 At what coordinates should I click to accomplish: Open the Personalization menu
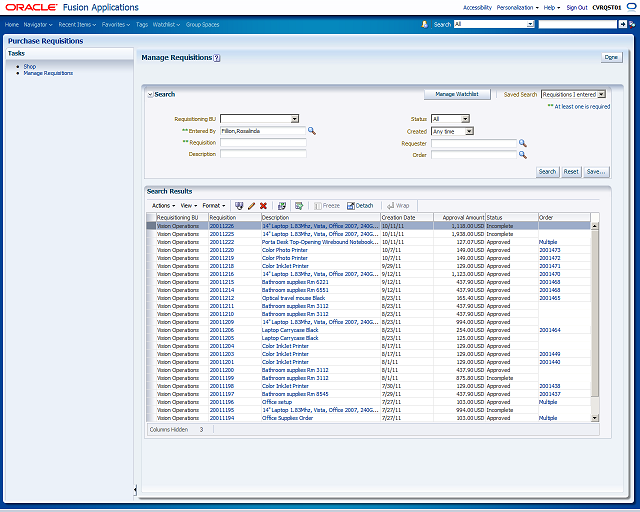coord(518,7)
